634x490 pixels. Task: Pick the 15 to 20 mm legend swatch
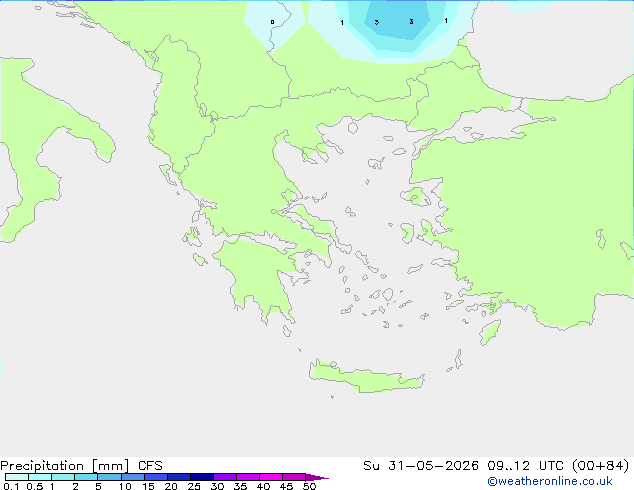point(156,477)
